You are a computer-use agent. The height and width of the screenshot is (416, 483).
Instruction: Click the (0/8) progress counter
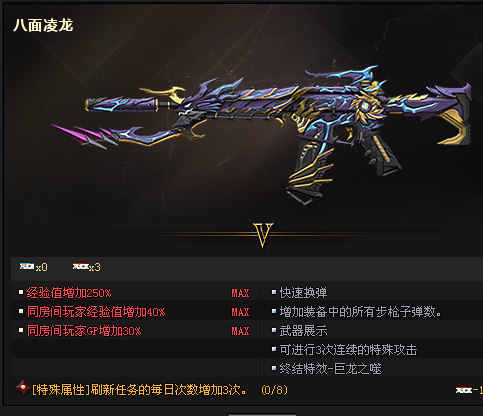click(x=275, y=390)
